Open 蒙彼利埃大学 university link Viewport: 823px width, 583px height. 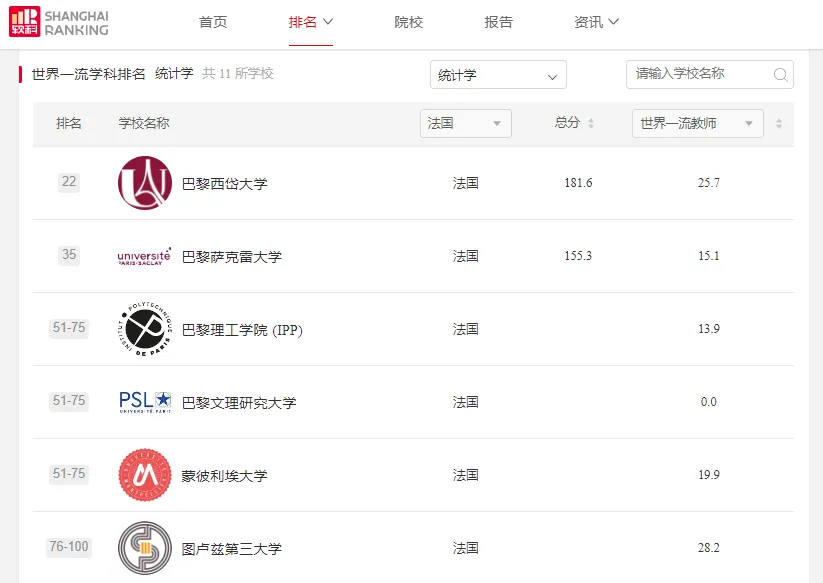225,476
